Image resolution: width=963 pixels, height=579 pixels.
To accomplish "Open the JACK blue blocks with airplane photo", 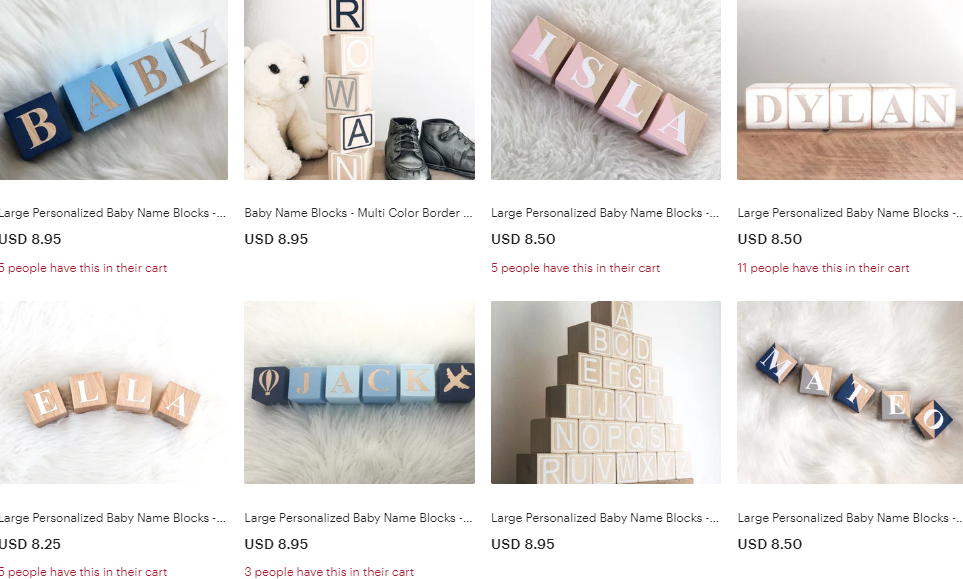I will pos(359,392).
